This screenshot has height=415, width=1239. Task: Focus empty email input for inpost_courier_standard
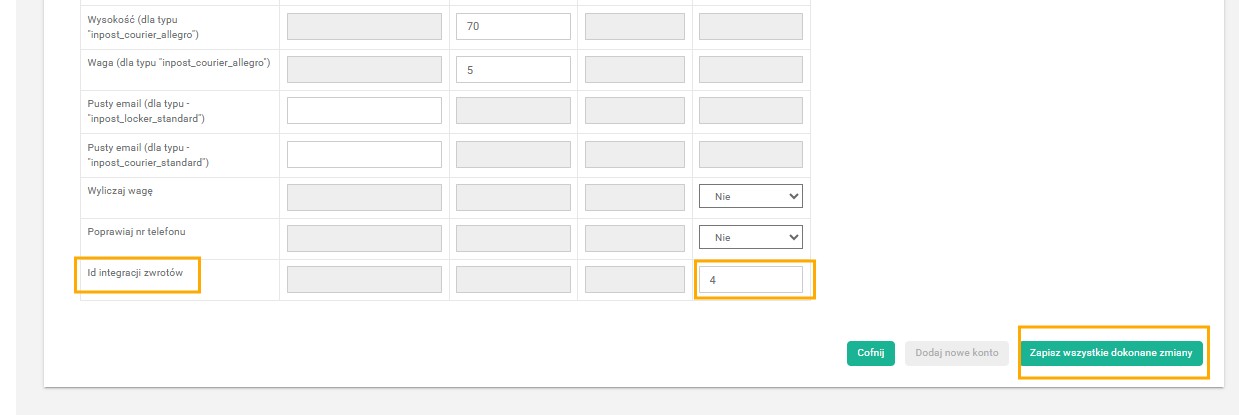[x=364, y=154]
